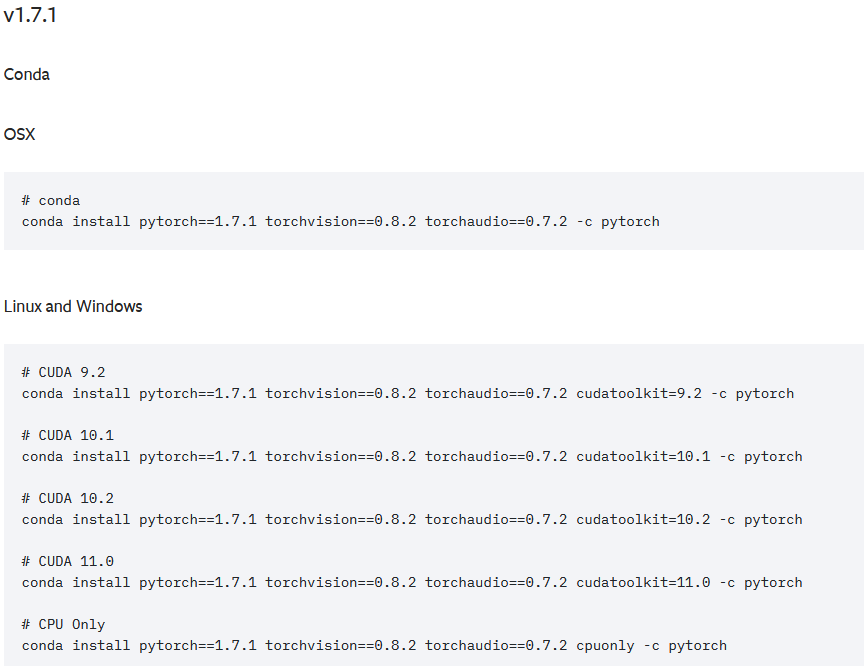This screenshot has width=864, height=666.
Task: Click 'pytorch==1.7.1' in the CUDA 9.2 command
Action: point(198,394)
